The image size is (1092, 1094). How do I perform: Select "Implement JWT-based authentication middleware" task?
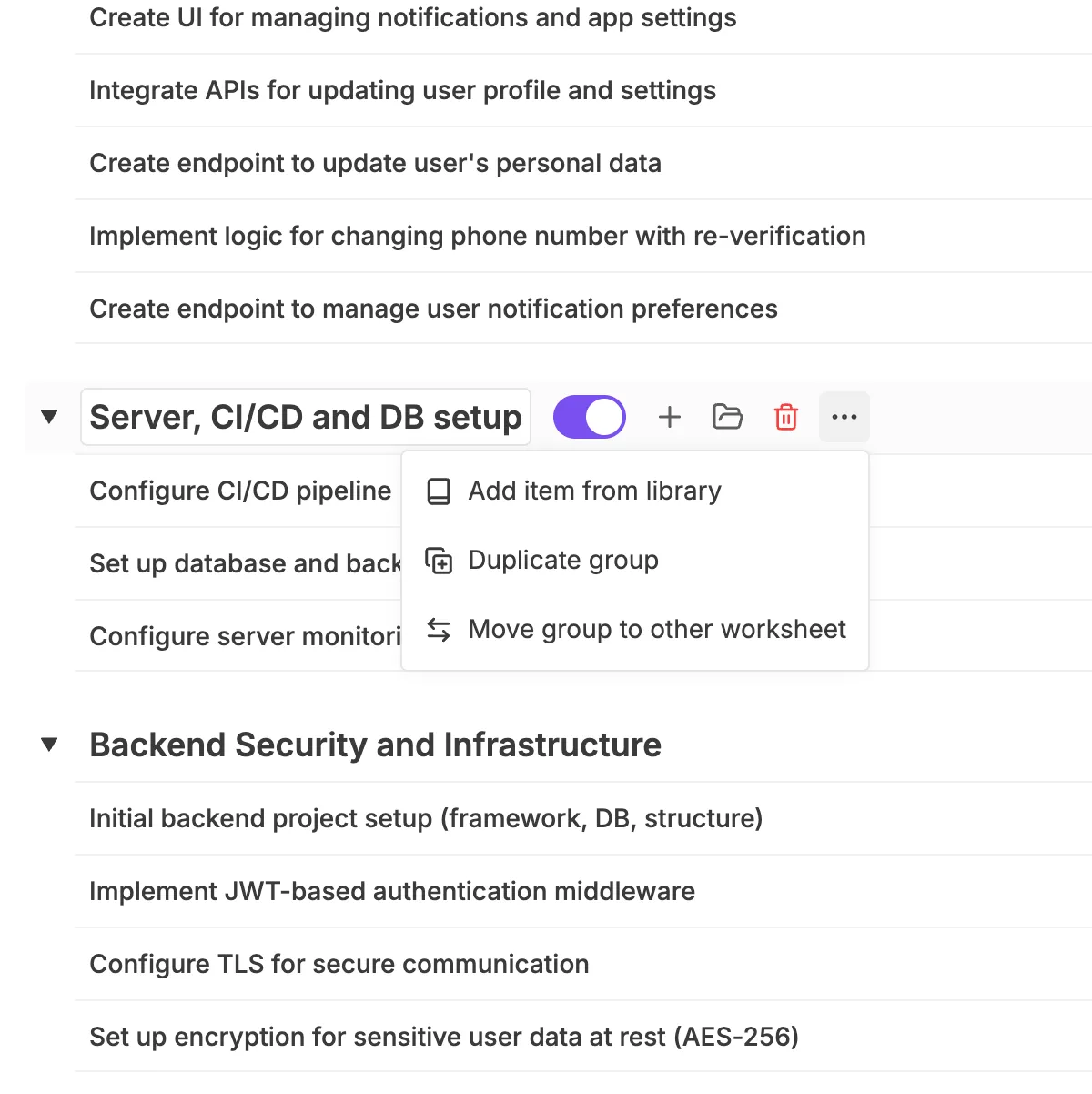392,891
